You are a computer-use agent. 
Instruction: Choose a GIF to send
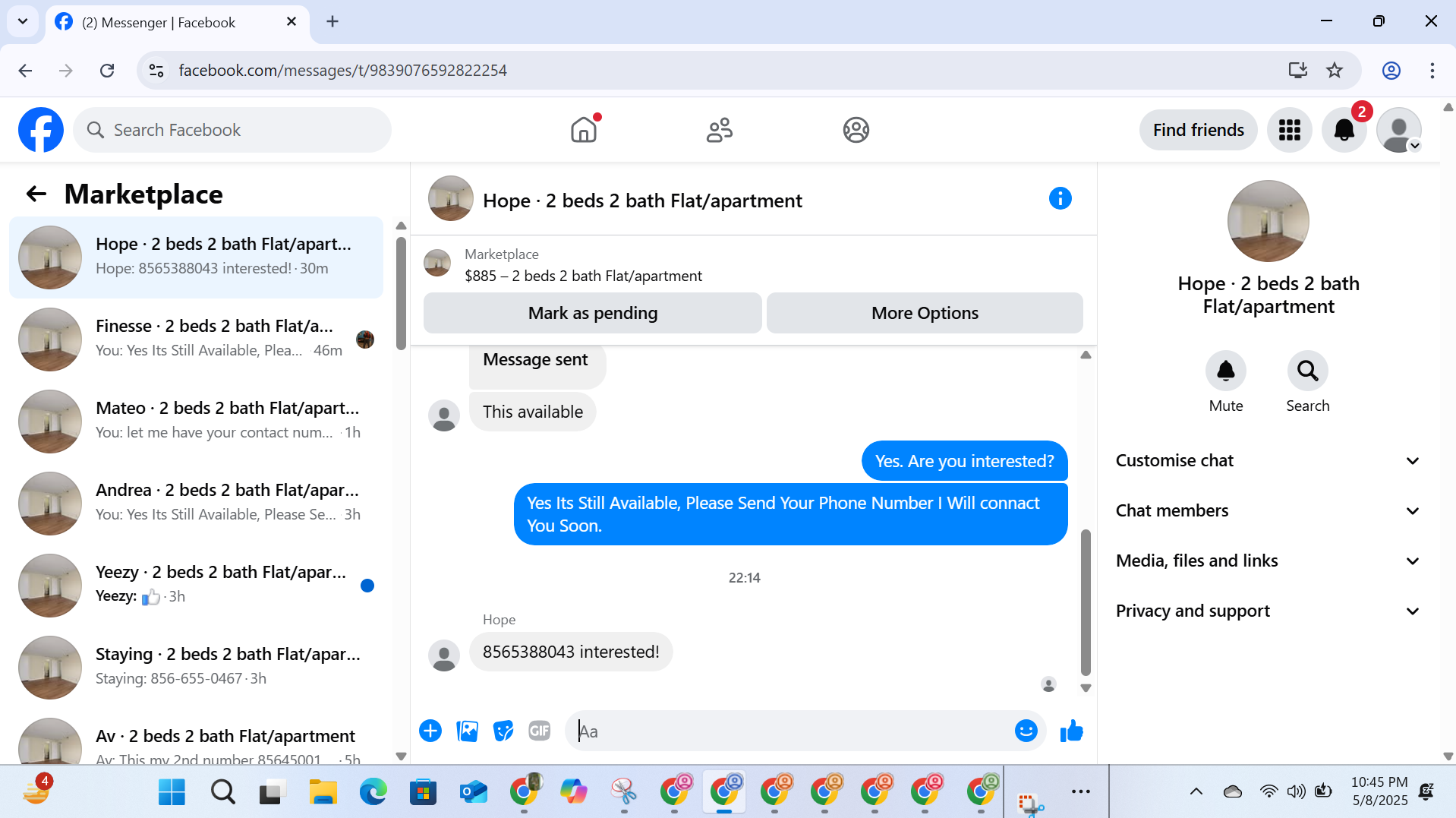540,731
